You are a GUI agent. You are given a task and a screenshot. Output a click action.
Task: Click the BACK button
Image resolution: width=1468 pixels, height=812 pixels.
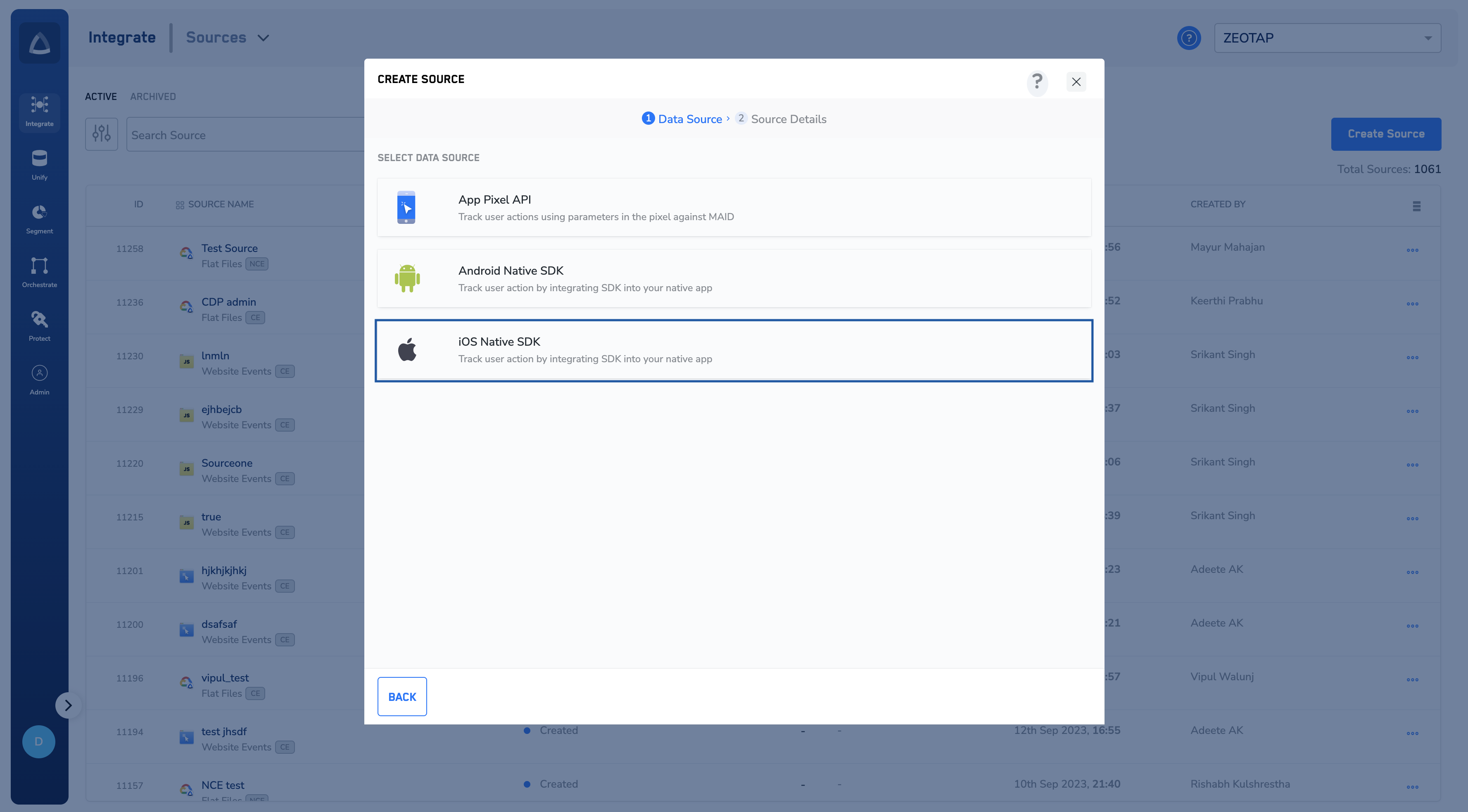(x=402, y=696)
